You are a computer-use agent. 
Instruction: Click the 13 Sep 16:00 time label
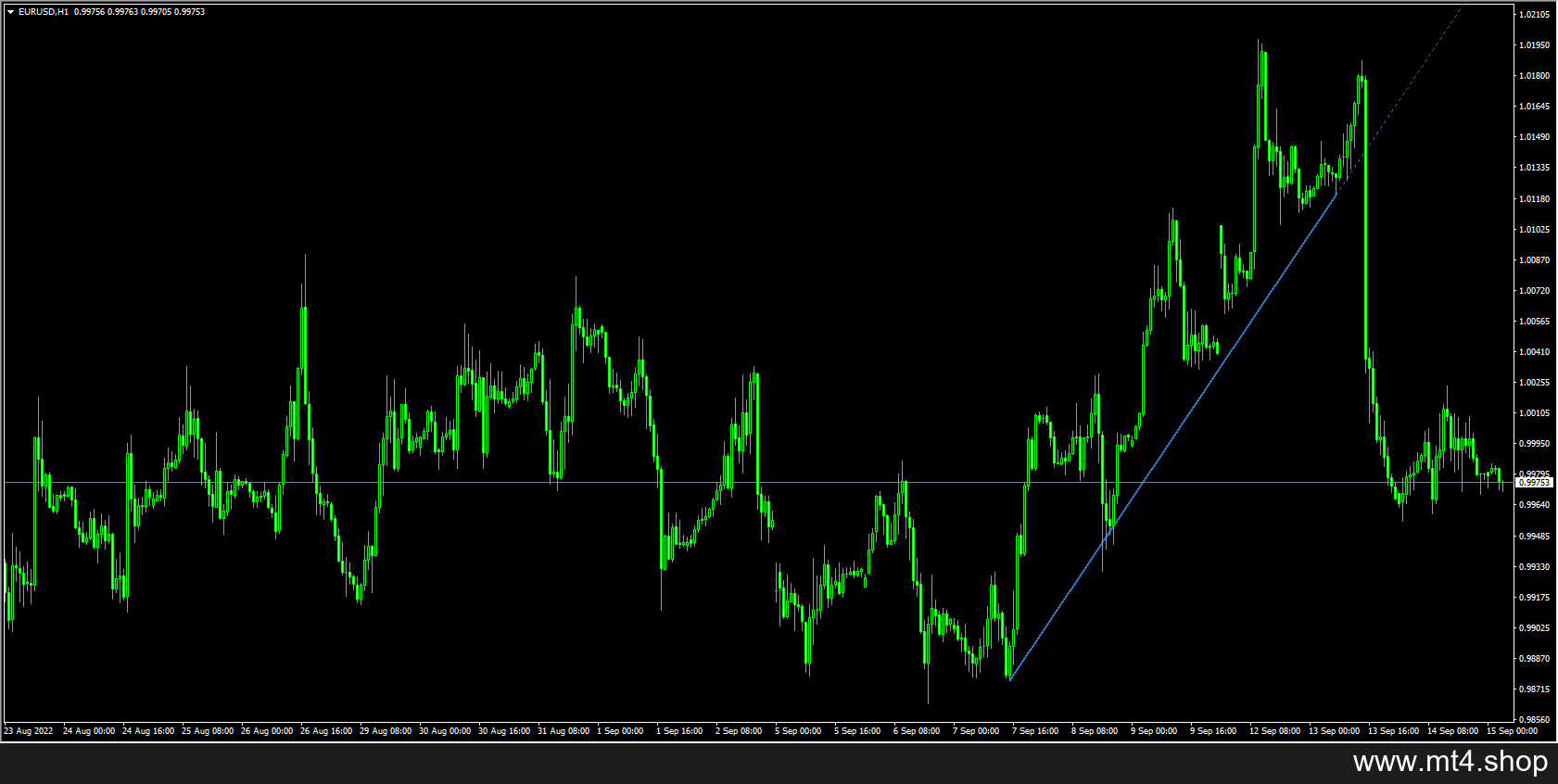coord(1393,731)
